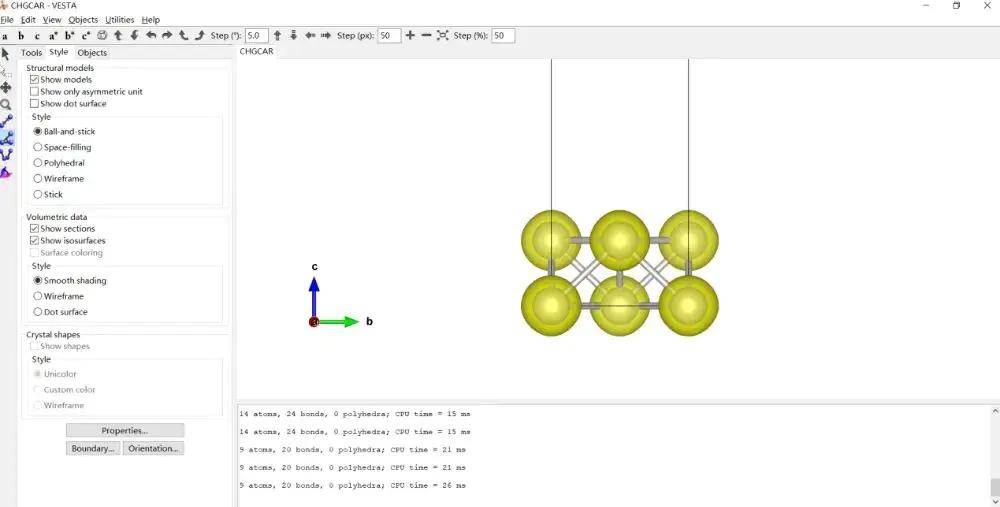Translate view left with arrow icon
The height and width of the screenshot is (507, 1000).
click(310, 36)
